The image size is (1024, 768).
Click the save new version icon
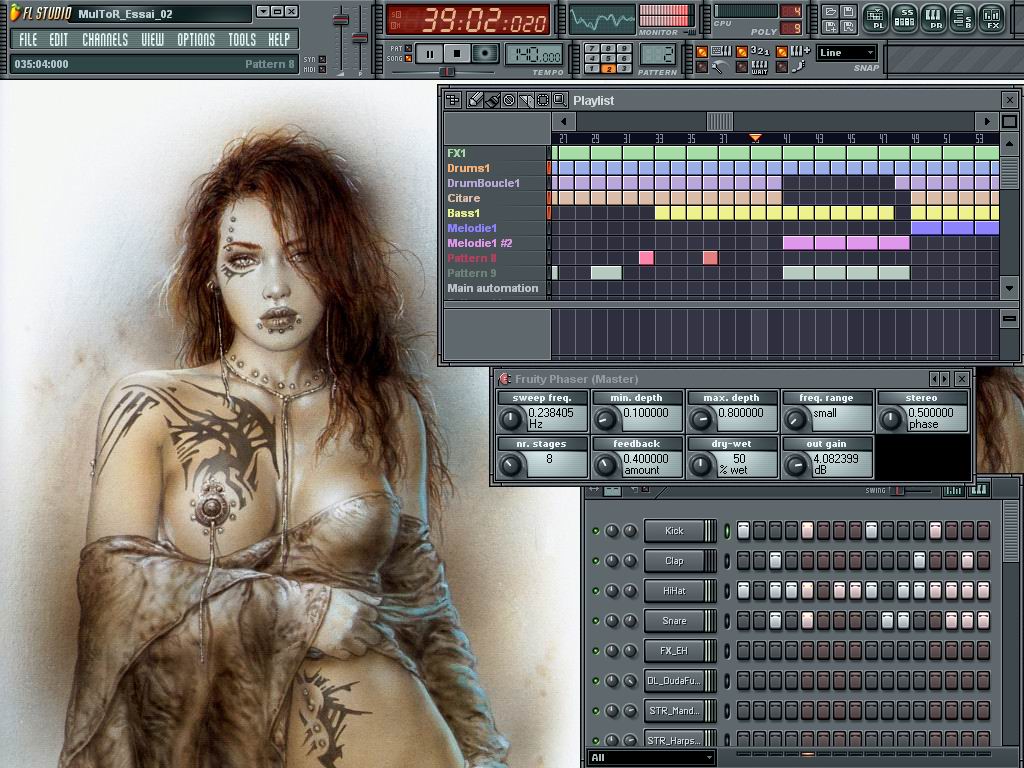[830, 27]
